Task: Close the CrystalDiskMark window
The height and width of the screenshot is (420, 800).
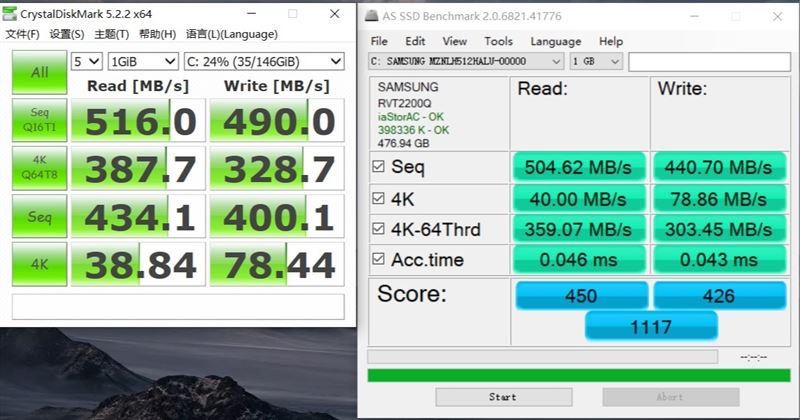Action: (x=335, y=14)
